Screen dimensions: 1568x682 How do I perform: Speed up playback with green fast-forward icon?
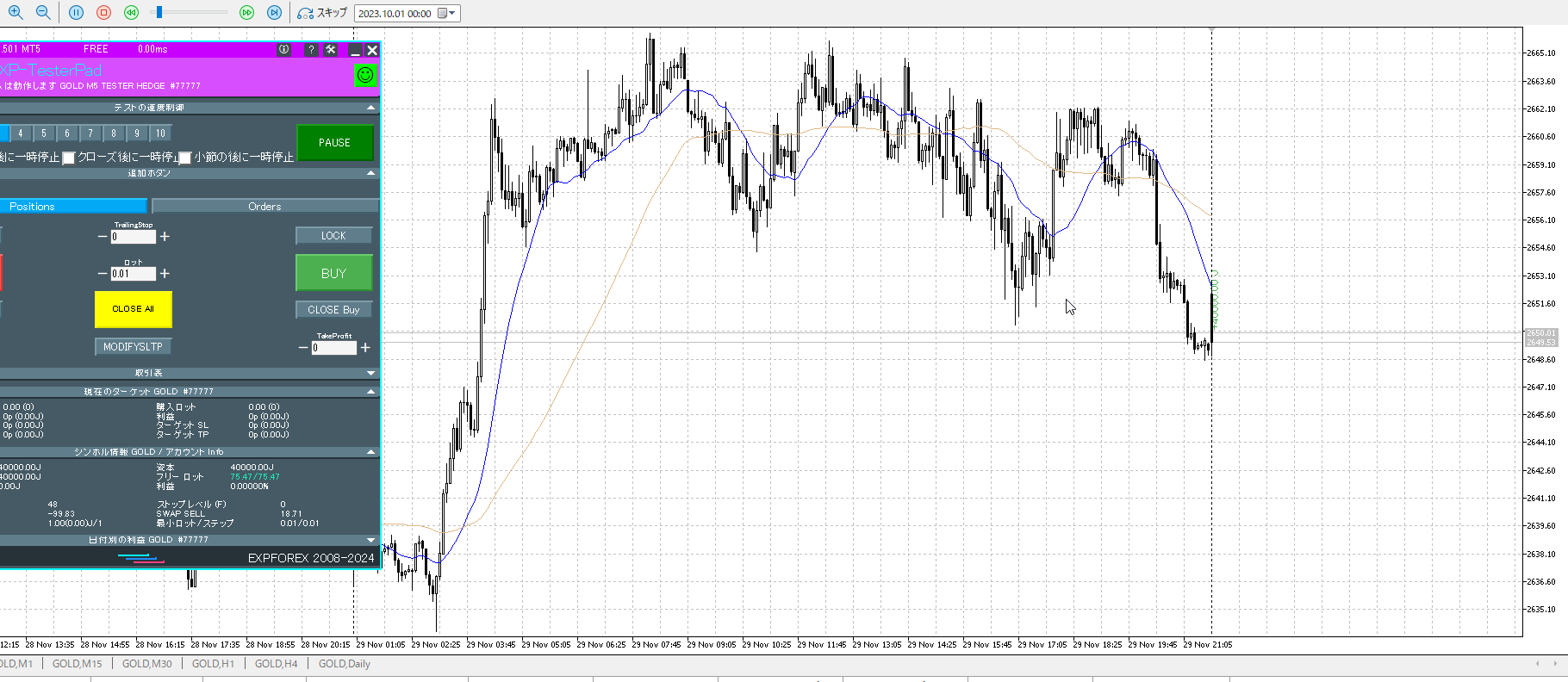[246, 13]
